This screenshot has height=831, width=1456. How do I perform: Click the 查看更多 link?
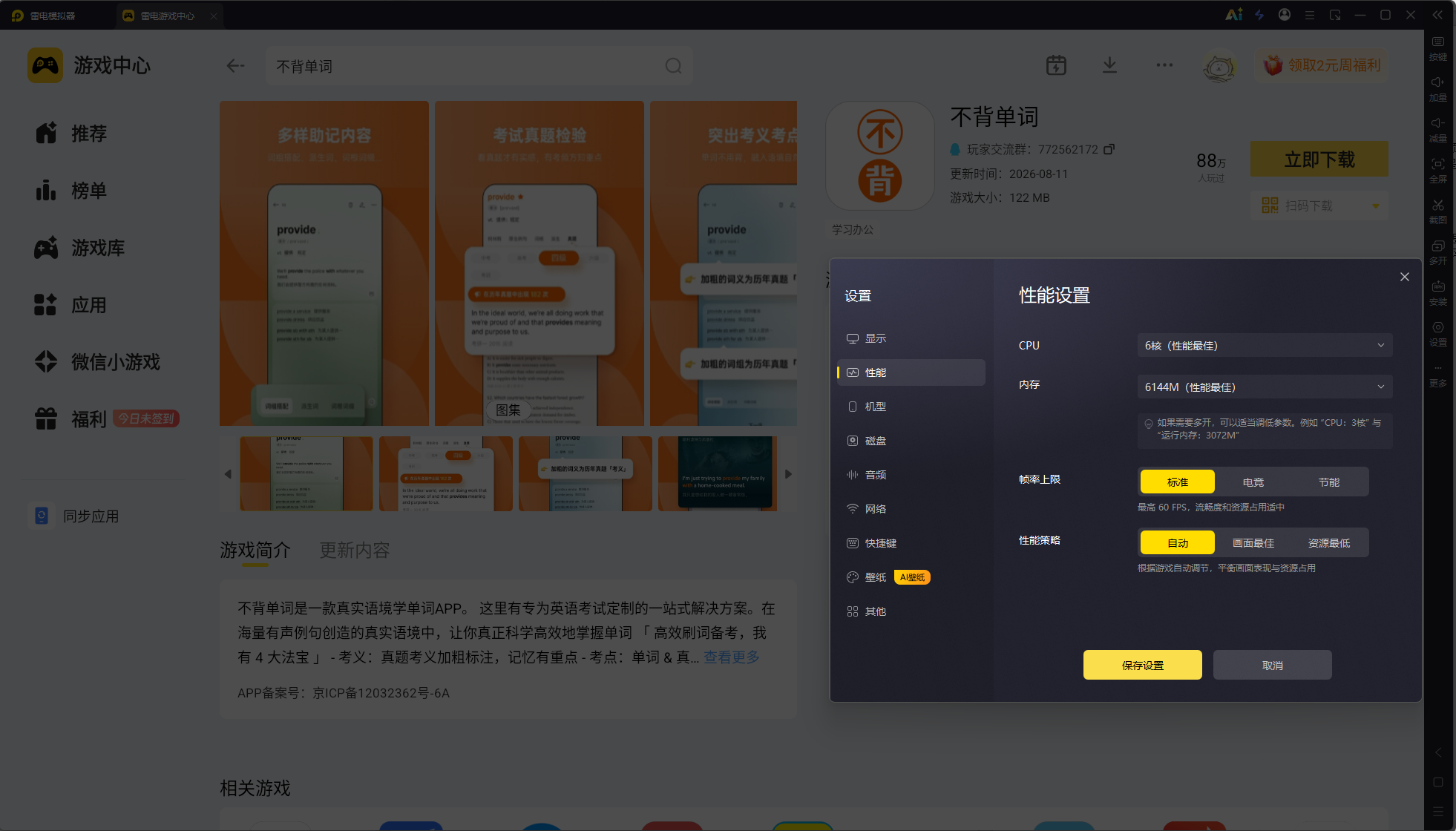point(732,657)
